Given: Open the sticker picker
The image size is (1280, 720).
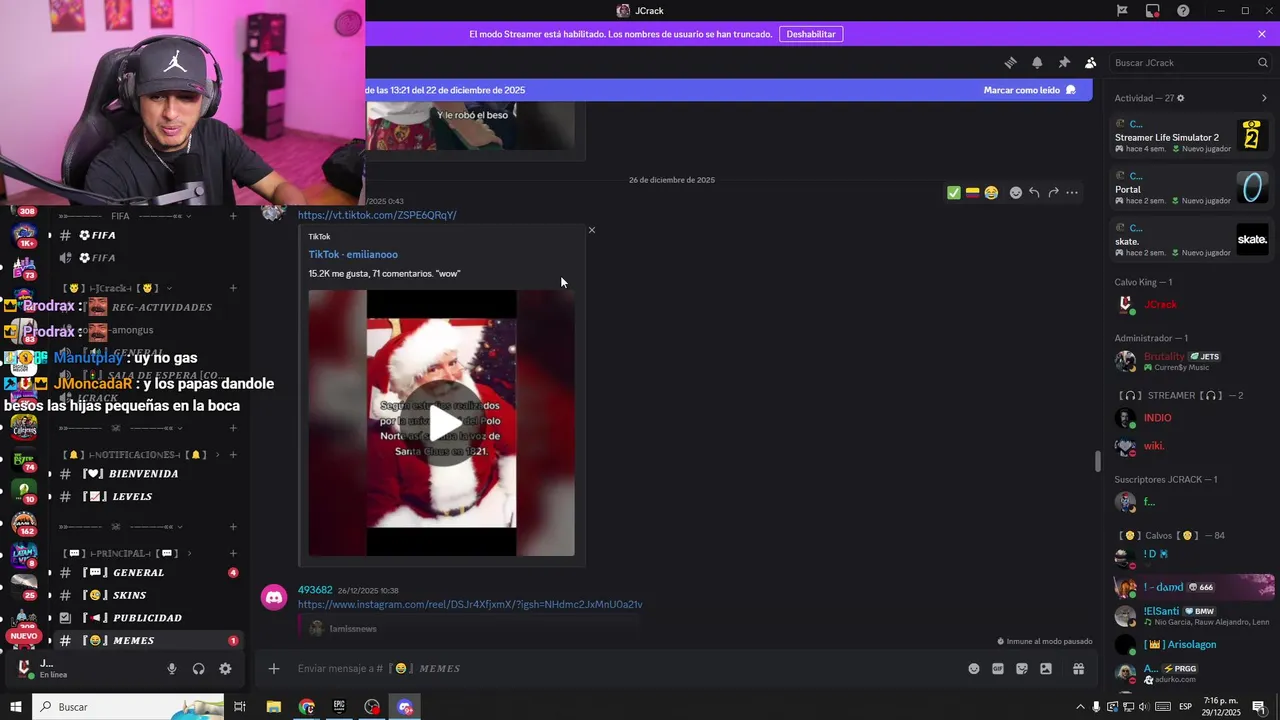Looking at the screenshot, I should click(1022, 669).
